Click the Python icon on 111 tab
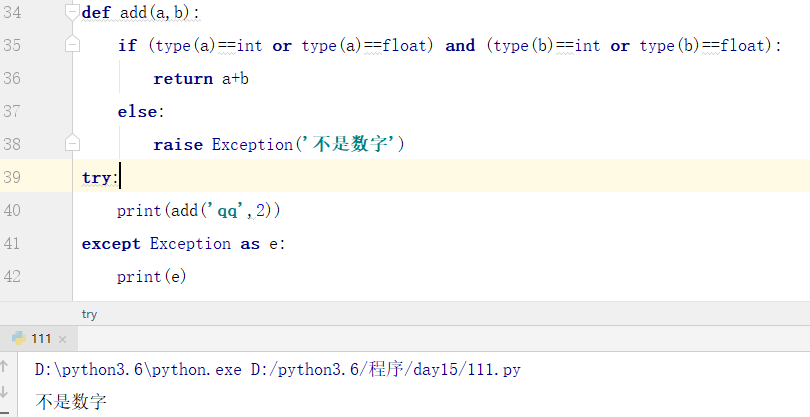 click(19, 338)
